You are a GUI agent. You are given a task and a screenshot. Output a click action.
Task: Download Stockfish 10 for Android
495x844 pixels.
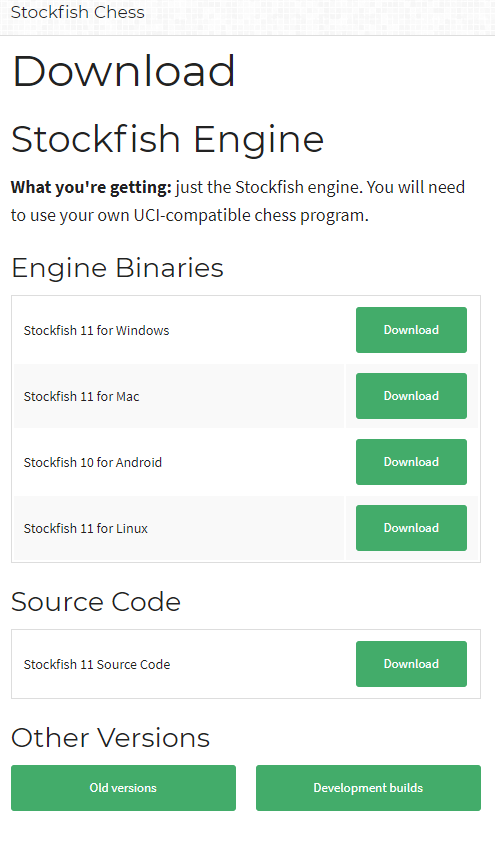pyautogui.click(x=411, y=462)
